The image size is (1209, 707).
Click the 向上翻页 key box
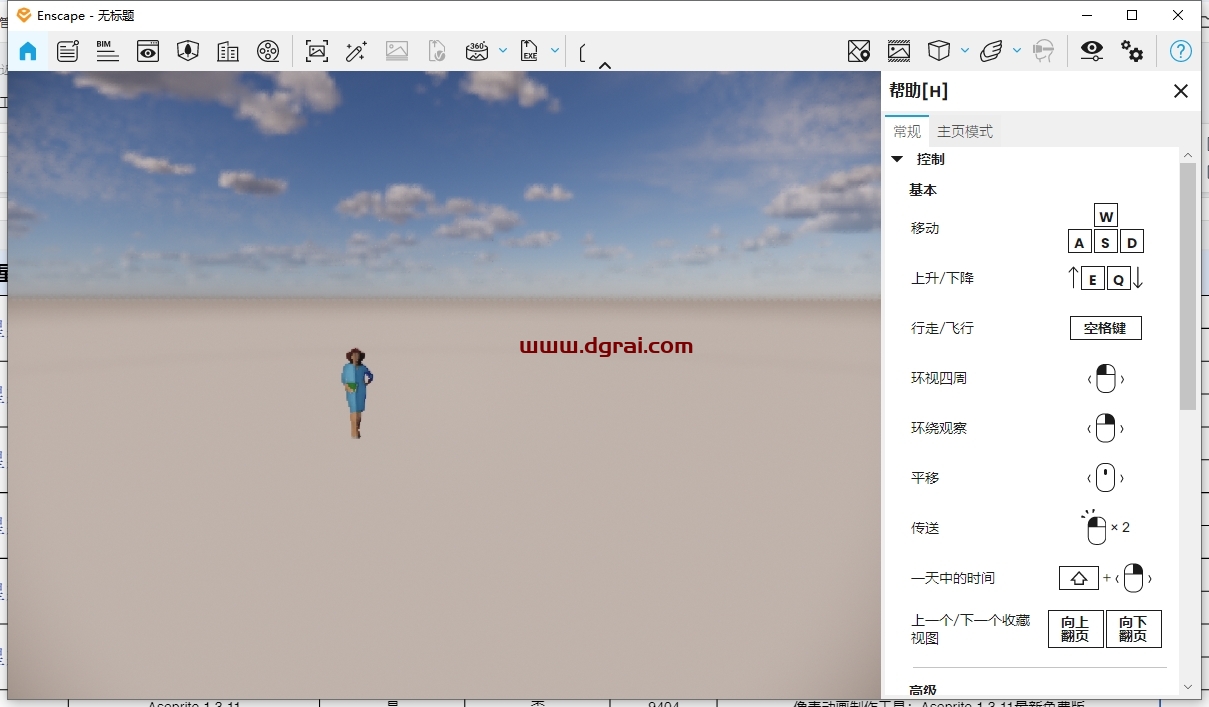(1075, 629)
